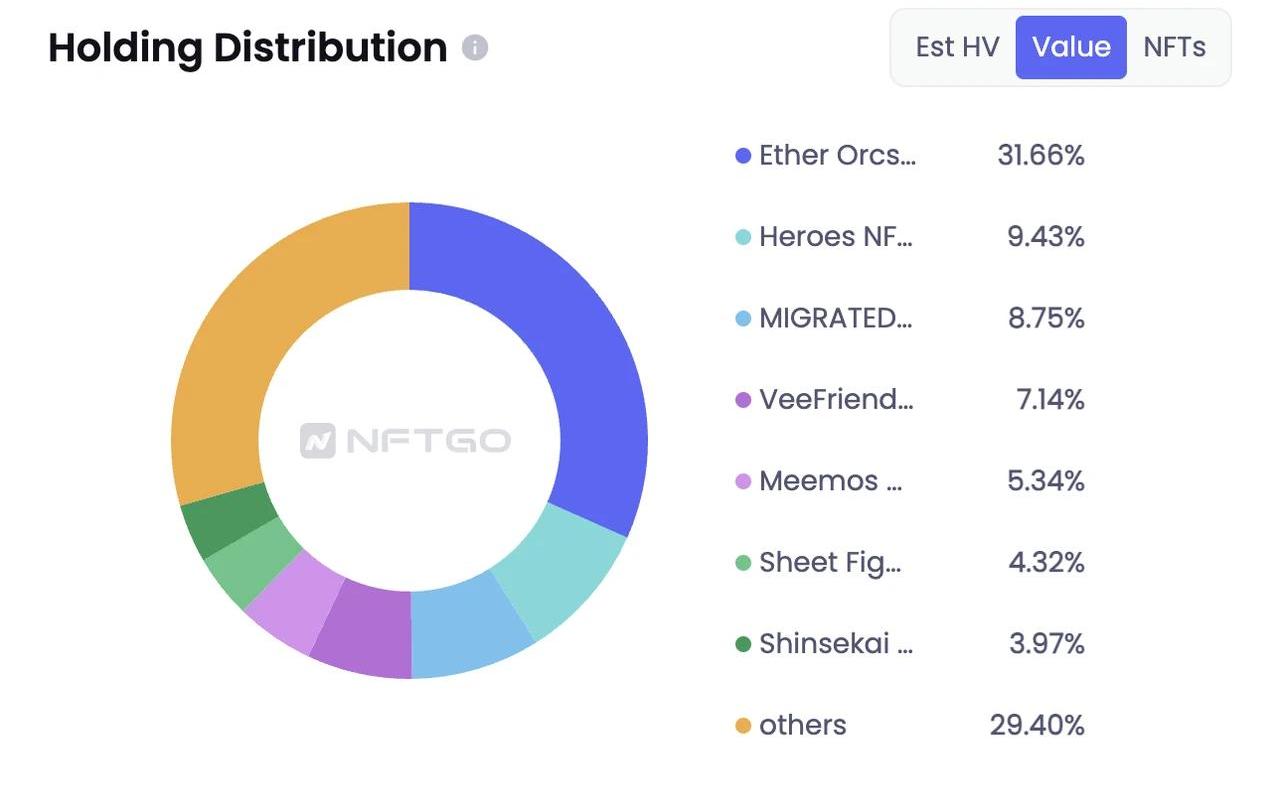The image size is (1280, 788).
Task: Click the Heroes NF legend dot
Action: pyautogui.click(x=743, y=237)
